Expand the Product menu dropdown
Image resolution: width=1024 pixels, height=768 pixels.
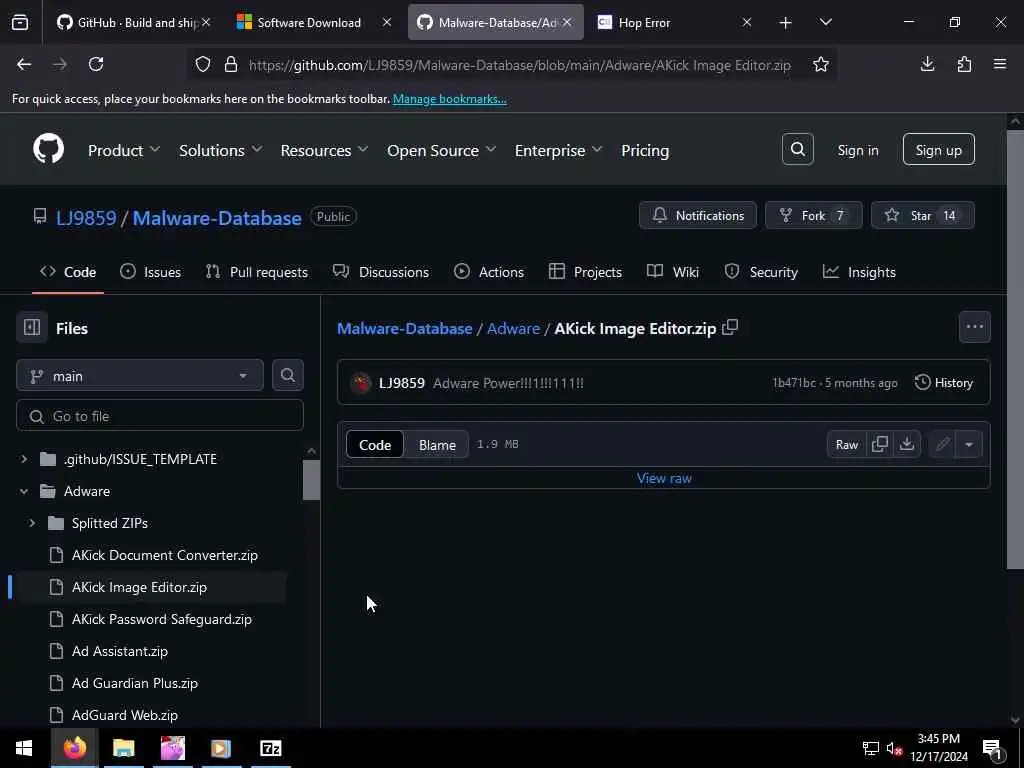tap(124, 150)
